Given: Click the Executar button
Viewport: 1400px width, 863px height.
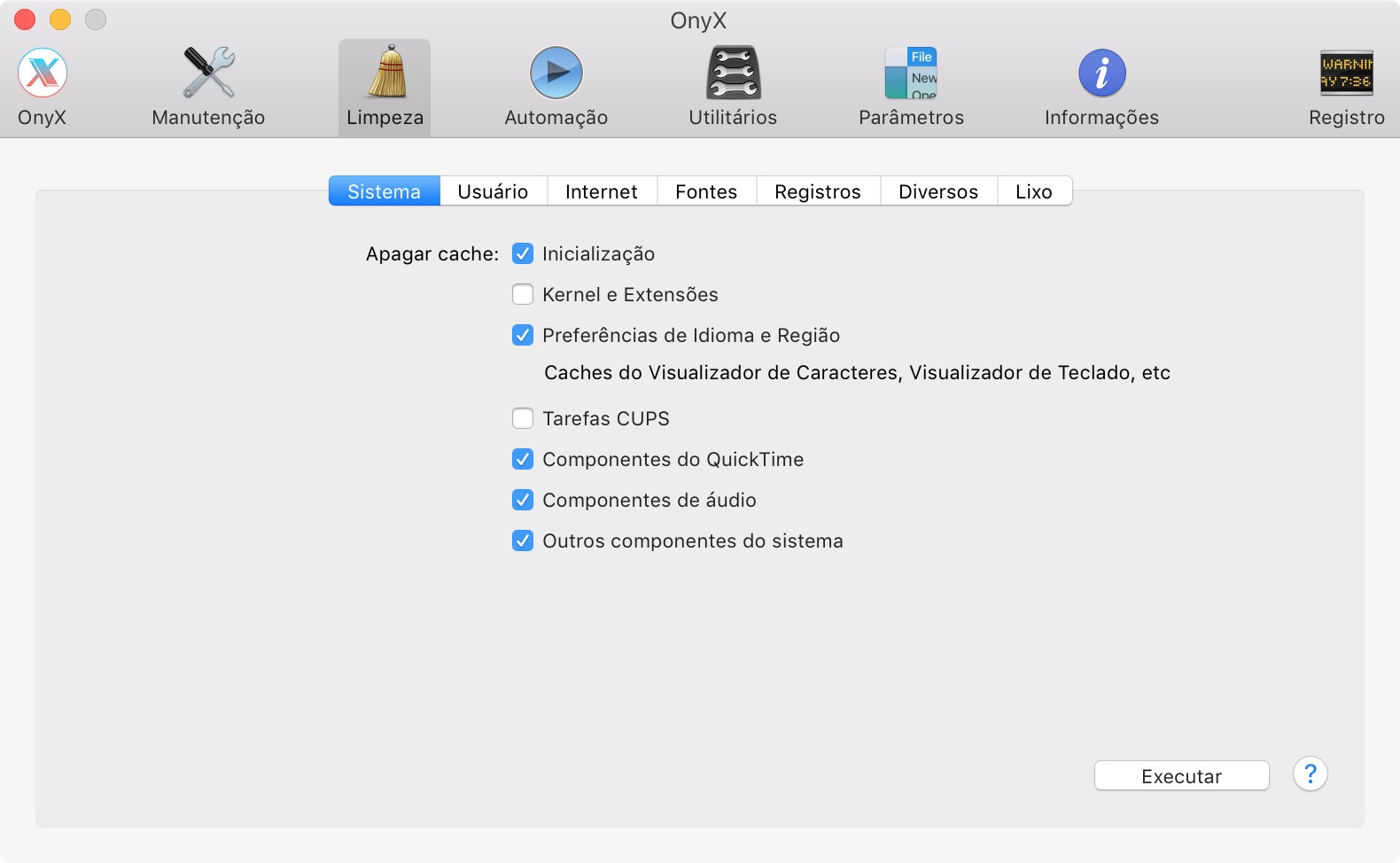Looking at the screenshot, I should point(1181,776).
